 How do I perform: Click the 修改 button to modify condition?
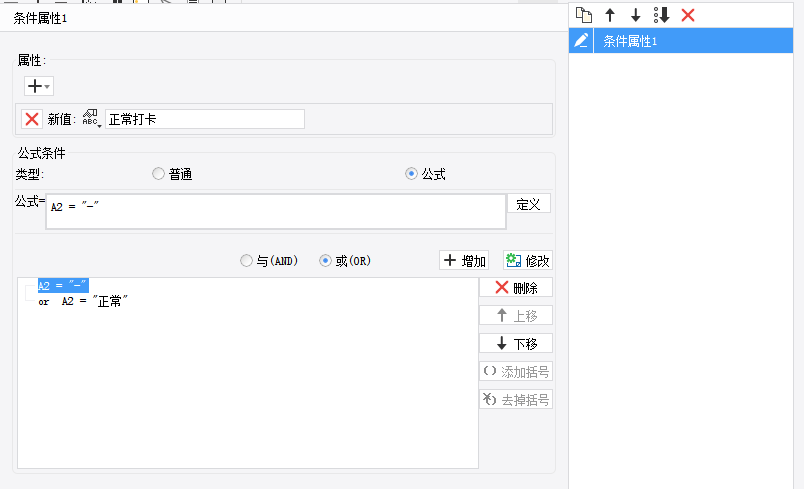tap(527, 261)
